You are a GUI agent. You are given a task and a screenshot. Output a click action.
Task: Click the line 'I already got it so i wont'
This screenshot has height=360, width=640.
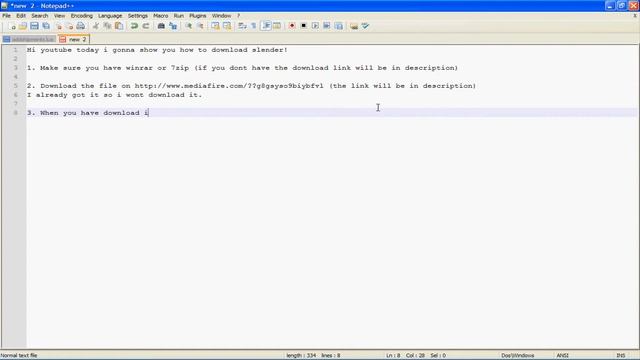(x=115, y=95)
